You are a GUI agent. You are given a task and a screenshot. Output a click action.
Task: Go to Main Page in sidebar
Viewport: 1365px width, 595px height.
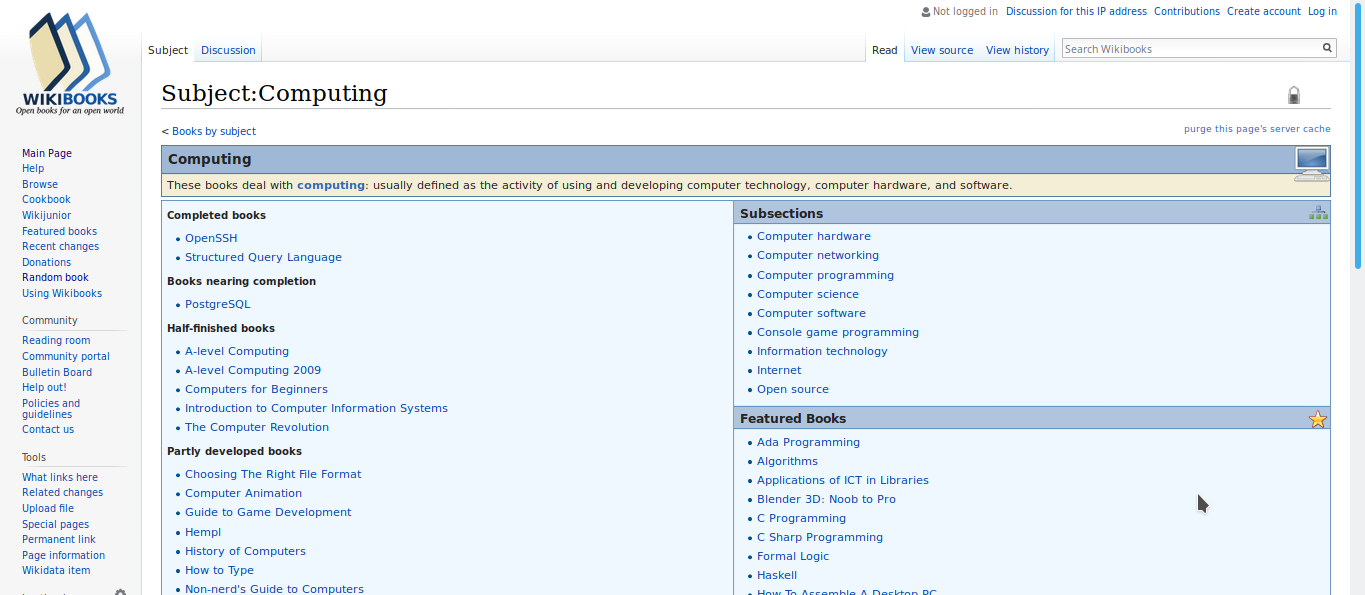click(47, 153)
